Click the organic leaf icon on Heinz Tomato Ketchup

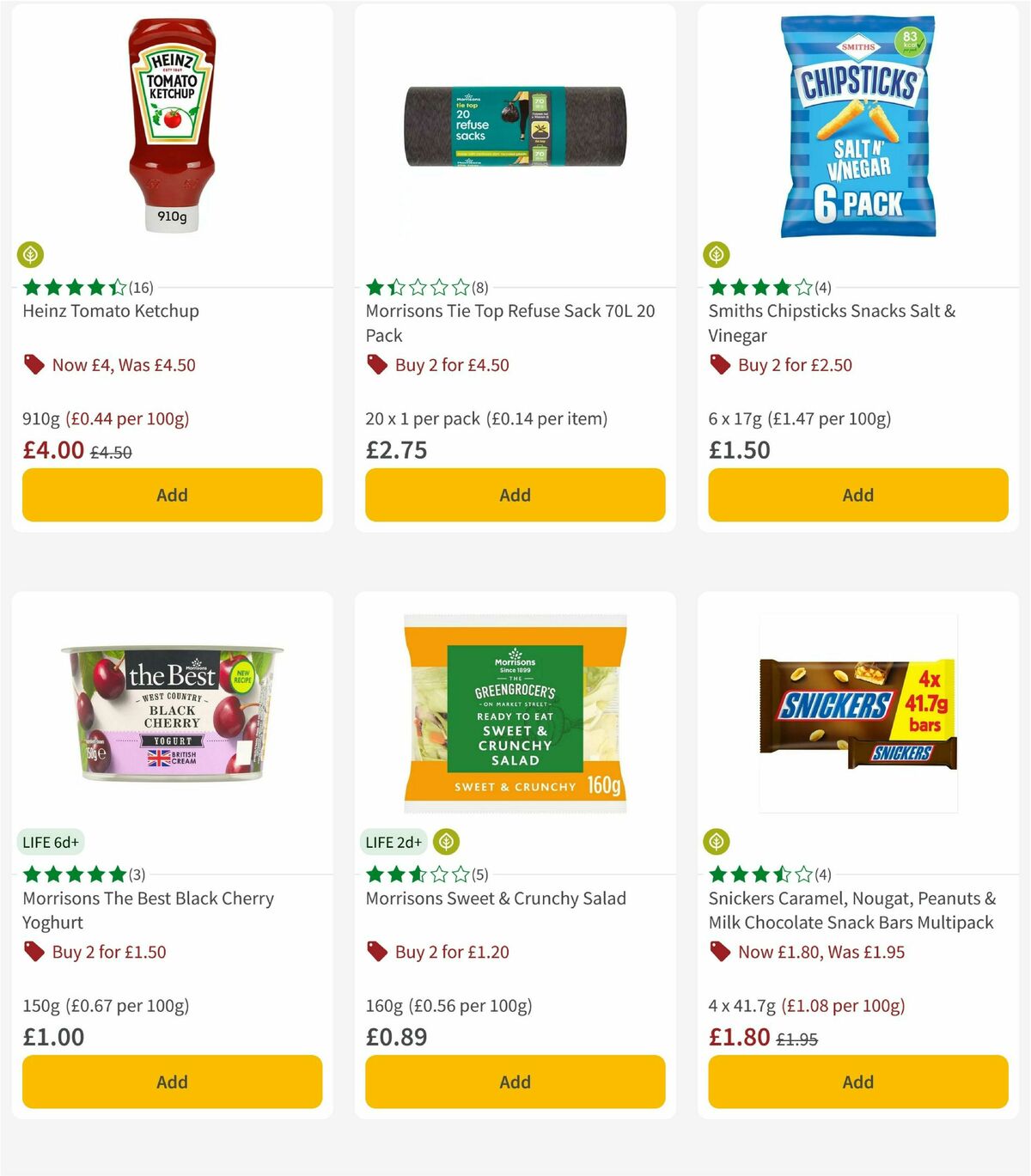click(32, 254)
